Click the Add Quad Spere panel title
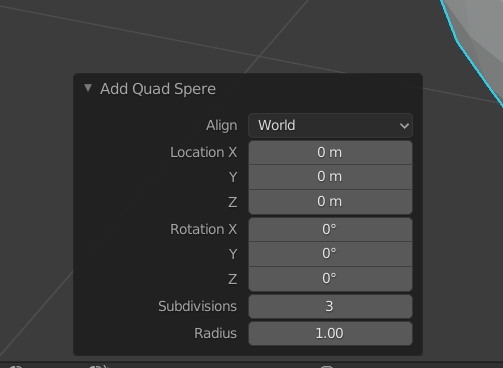 point(158,89)
